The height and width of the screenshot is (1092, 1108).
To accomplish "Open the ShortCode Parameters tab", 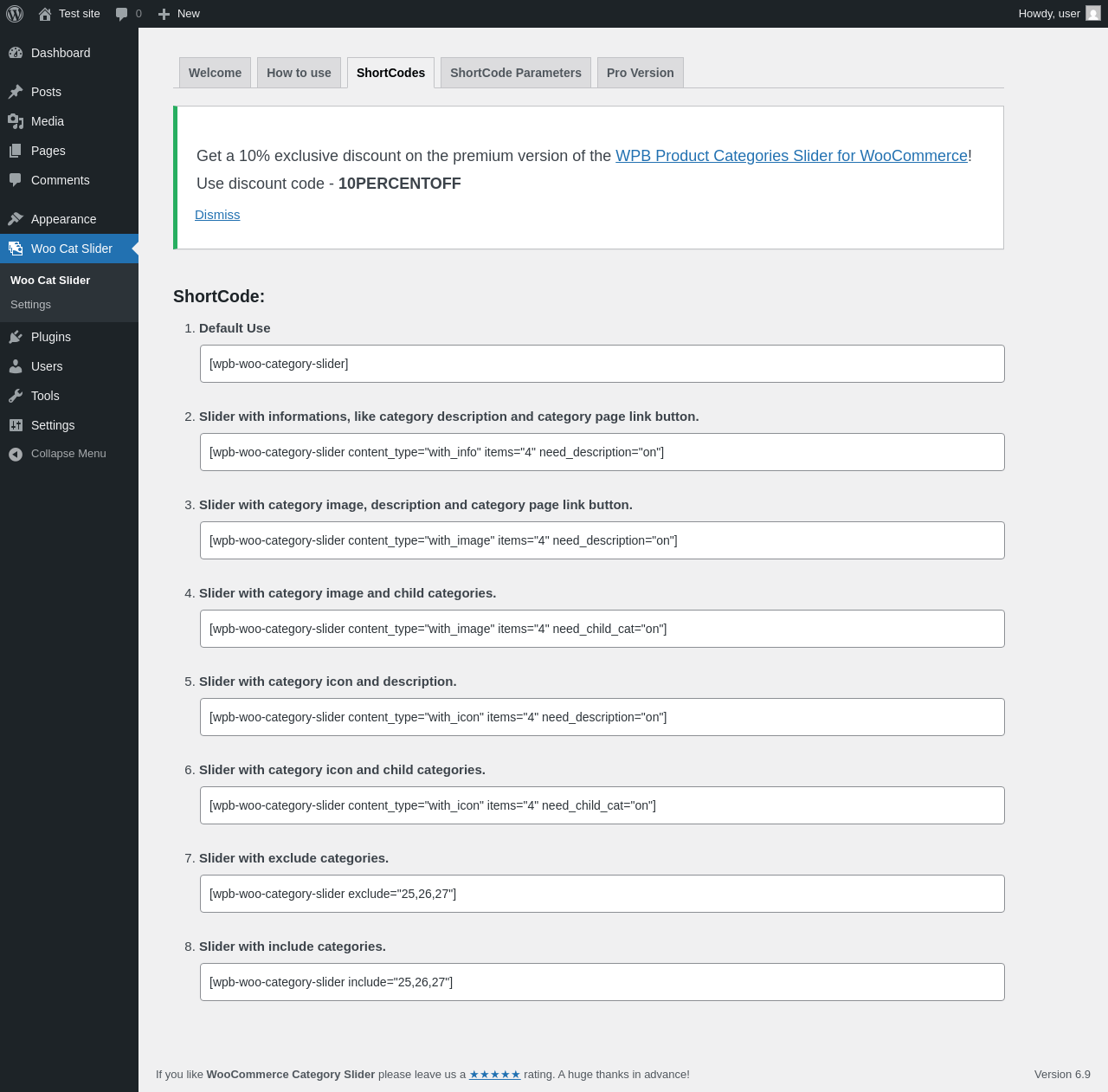I will 516,73.
